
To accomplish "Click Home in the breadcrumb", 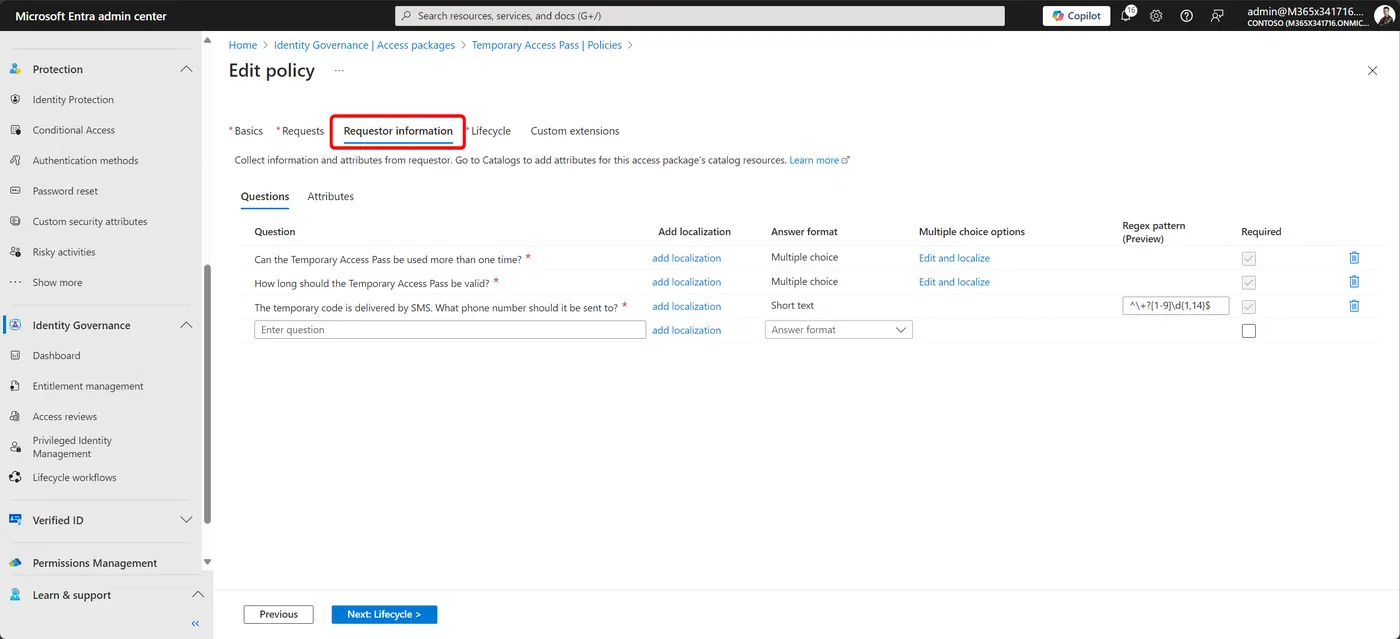I will [x=243, y=45].
